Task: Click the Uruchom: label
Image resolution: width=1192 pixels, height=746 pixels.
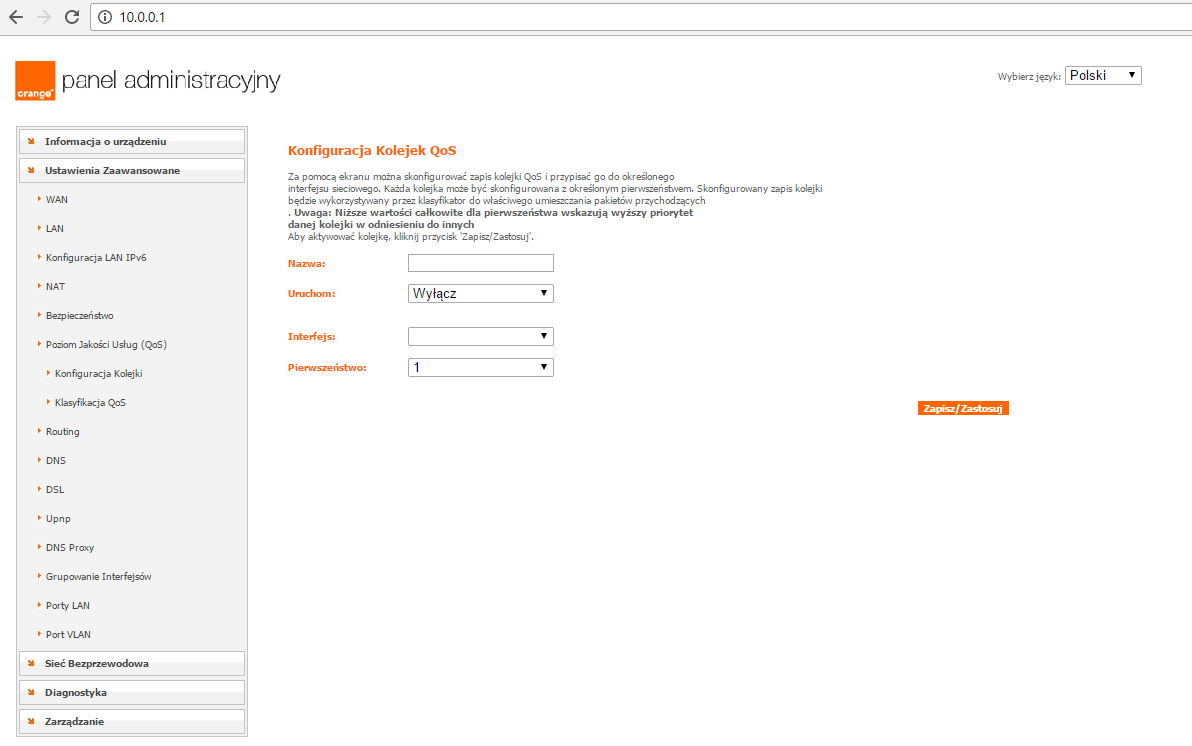Action: pyautogui.click(x=312, y=294)
